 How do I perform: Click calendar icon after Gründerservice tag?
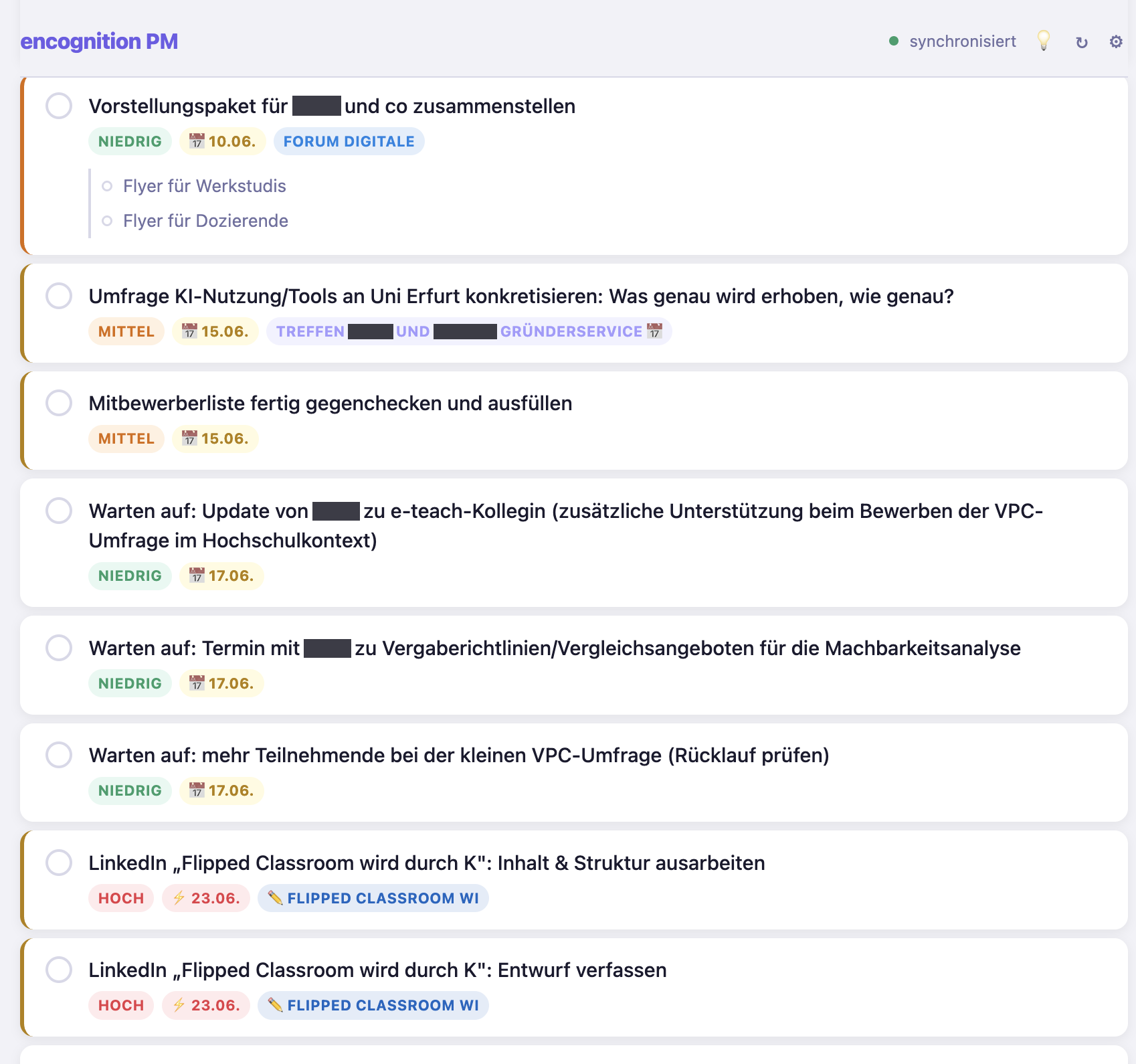(x=654, y=331)
